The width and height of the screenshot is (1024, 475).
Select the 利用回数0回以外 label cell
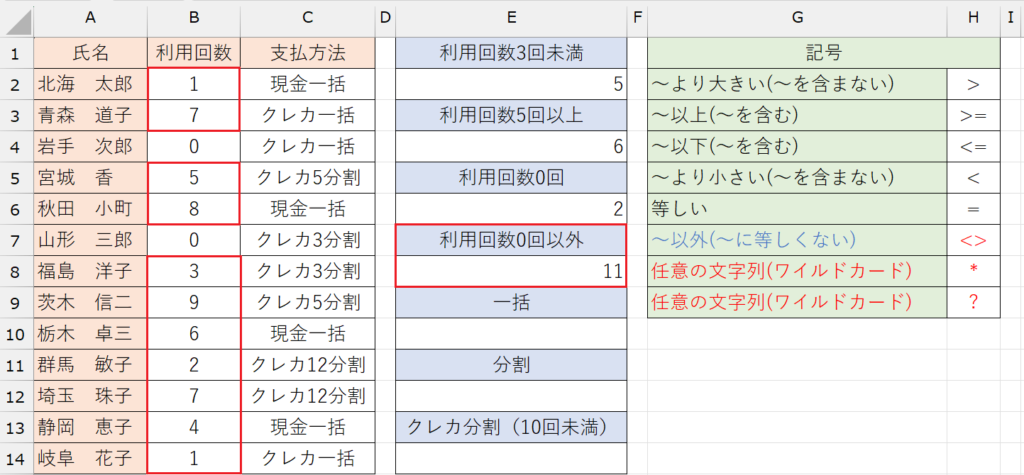click(511, 240)
